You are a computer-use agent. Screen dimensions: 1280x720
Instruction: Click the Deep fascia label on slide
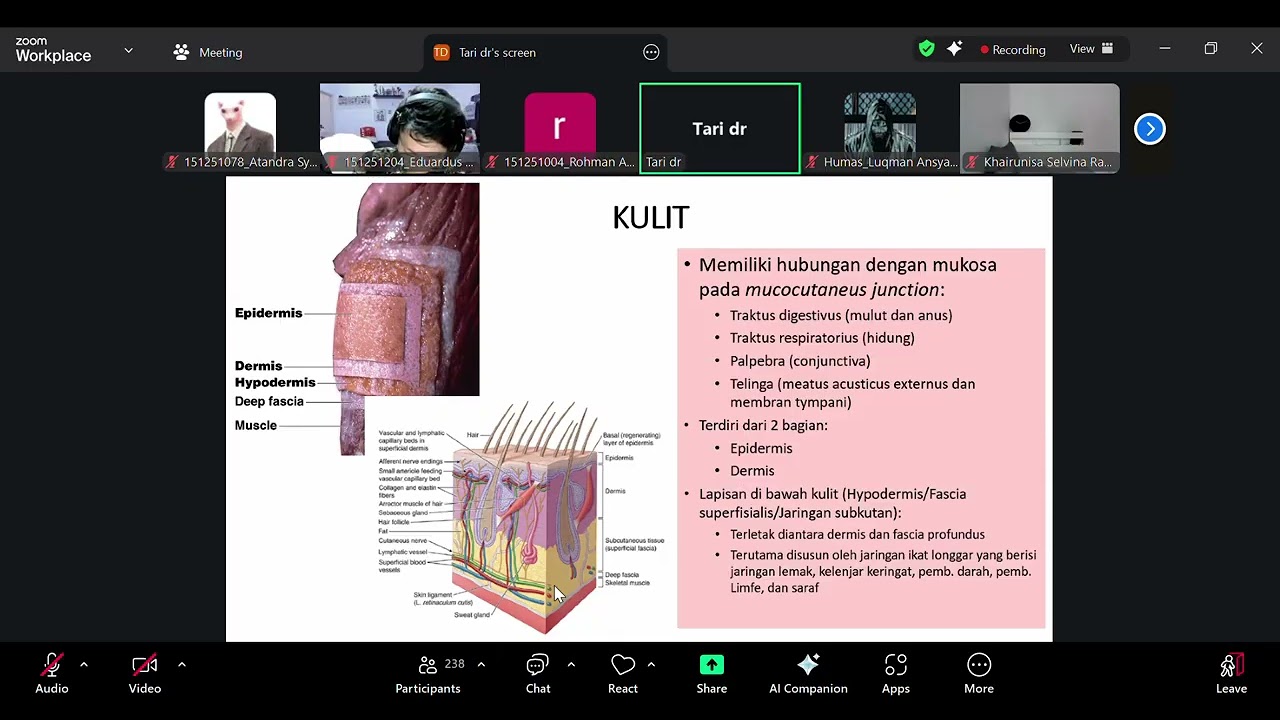point(269,401)
